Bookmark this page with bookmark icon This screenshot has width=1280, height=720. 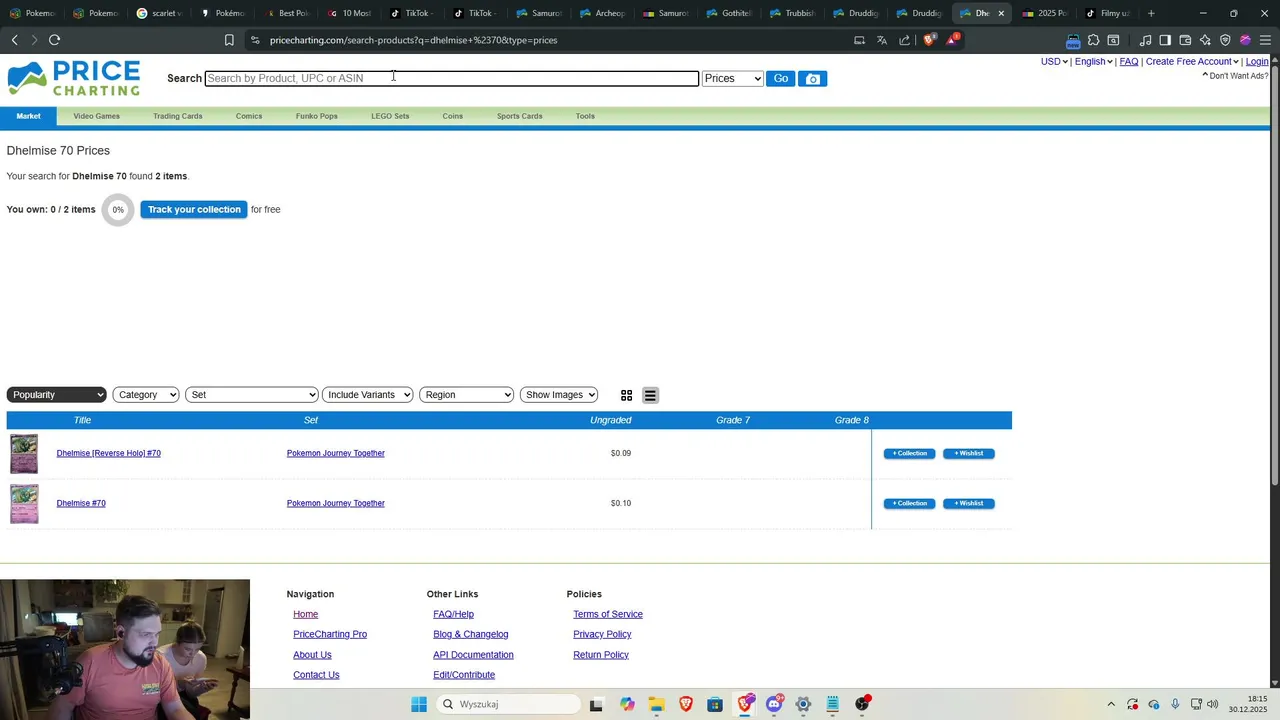229,40
